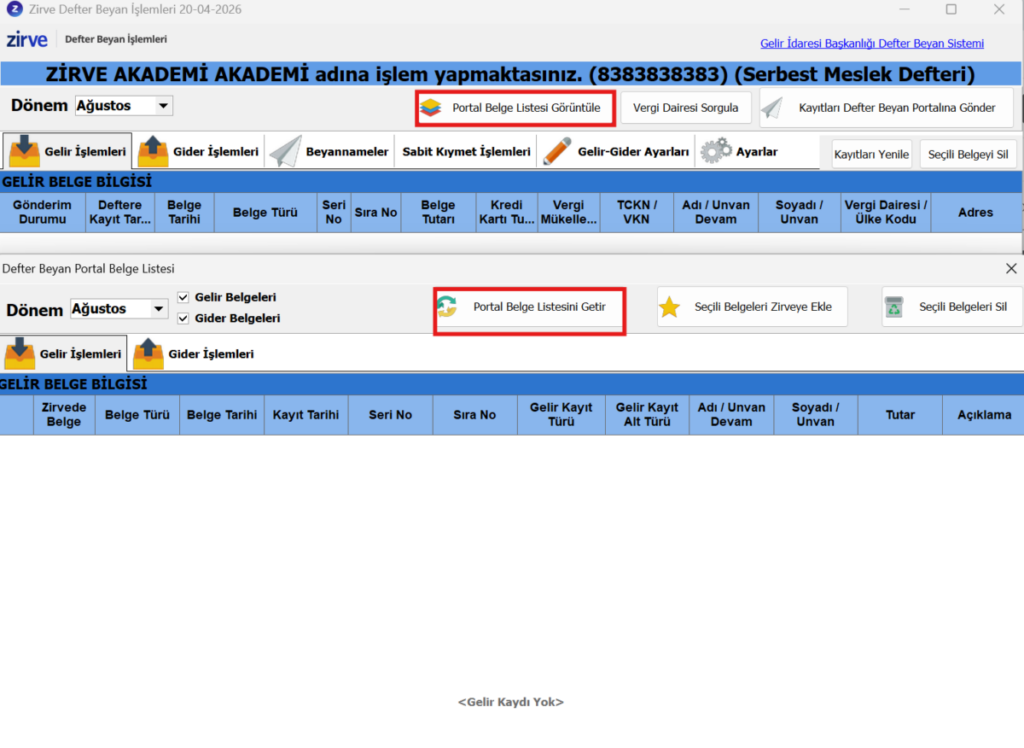The image size is (1024, 748).
Task: Select the Gelir İşlemleri tab in portal list panel
Action: [63, 353]
